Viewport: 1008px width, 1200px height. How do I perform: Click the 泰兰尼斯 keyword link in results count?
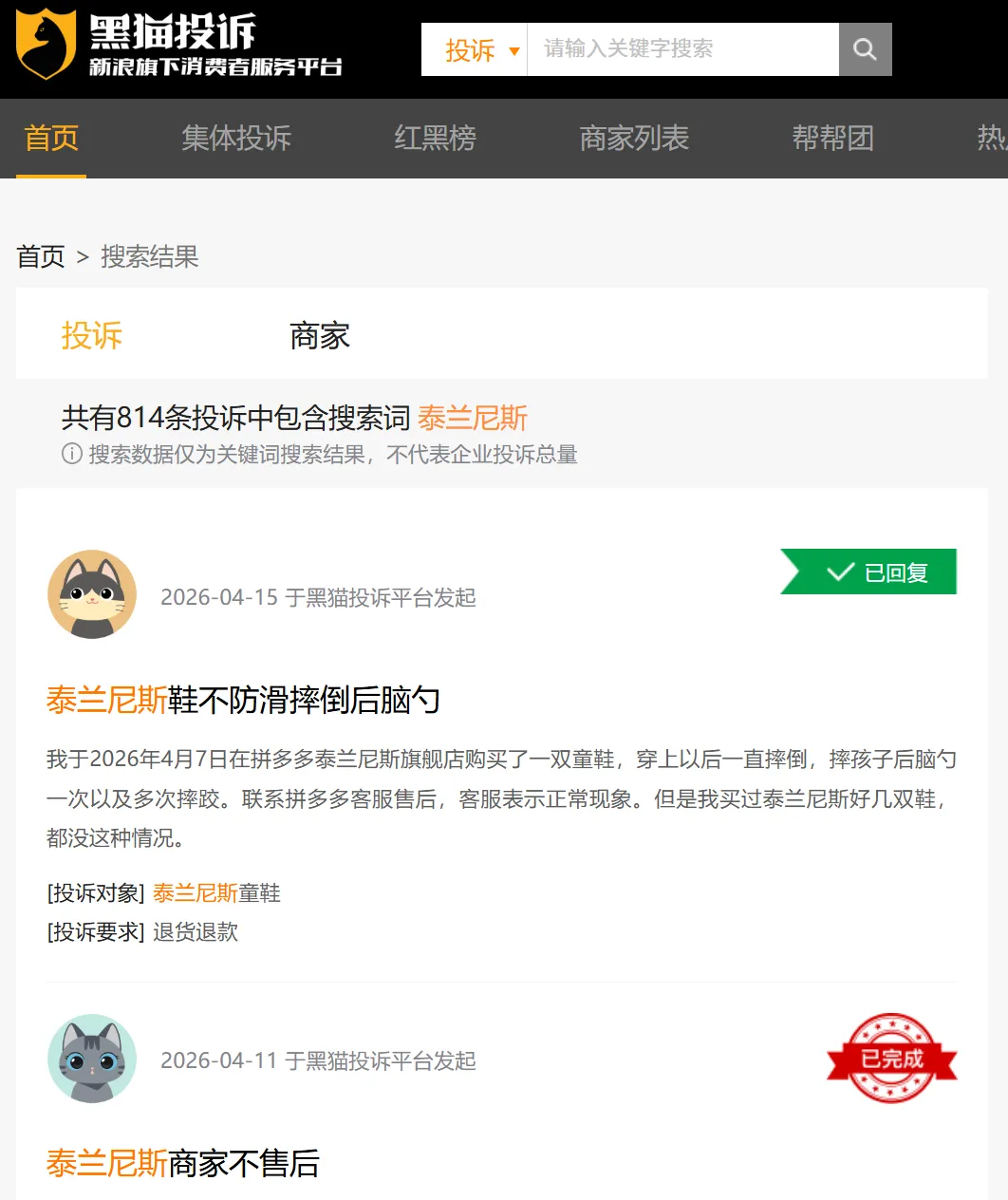(x=475, y=418)
